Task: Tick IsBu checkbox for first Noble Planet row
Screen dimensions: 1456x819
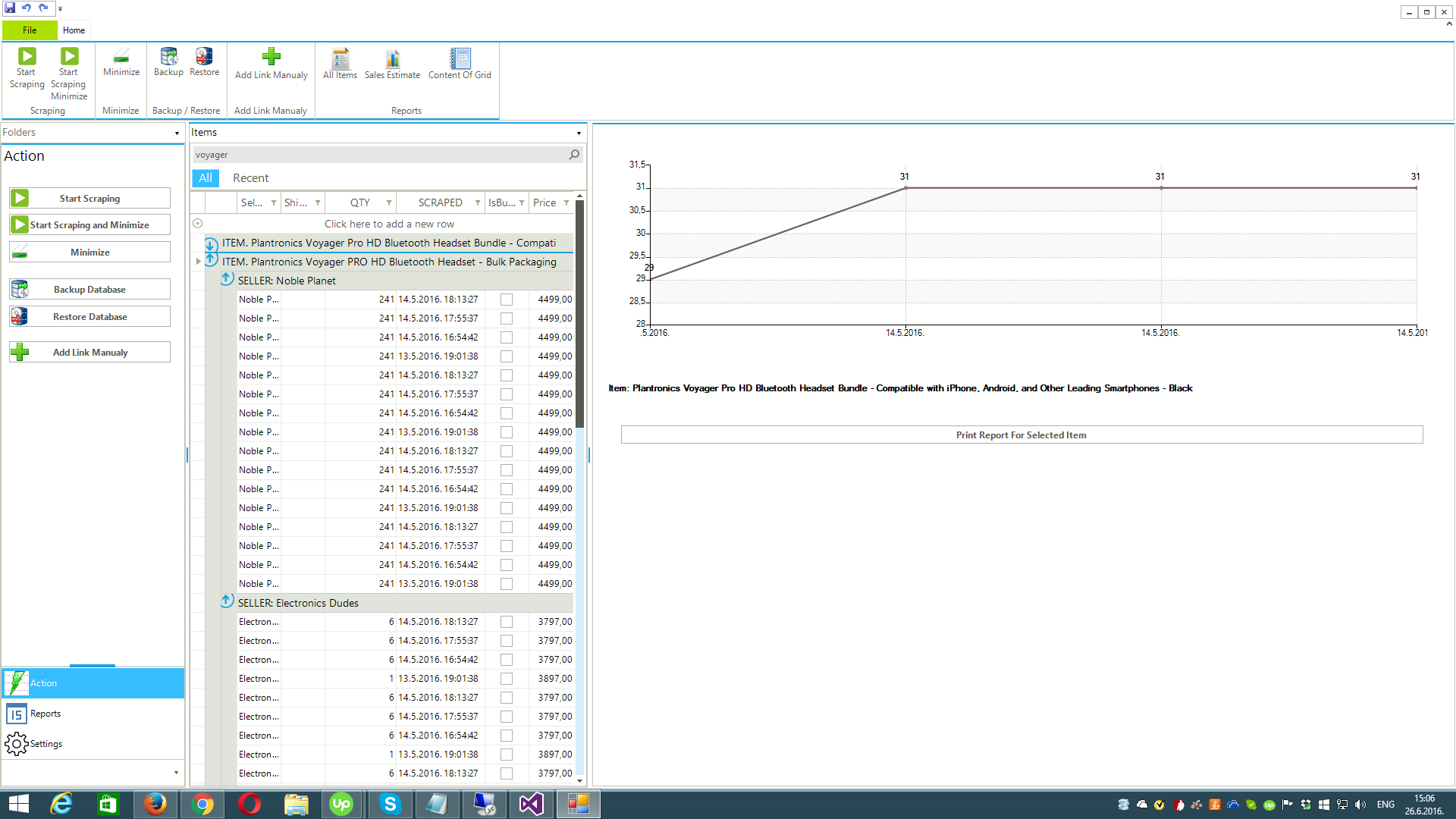Action: click(507, 300)
